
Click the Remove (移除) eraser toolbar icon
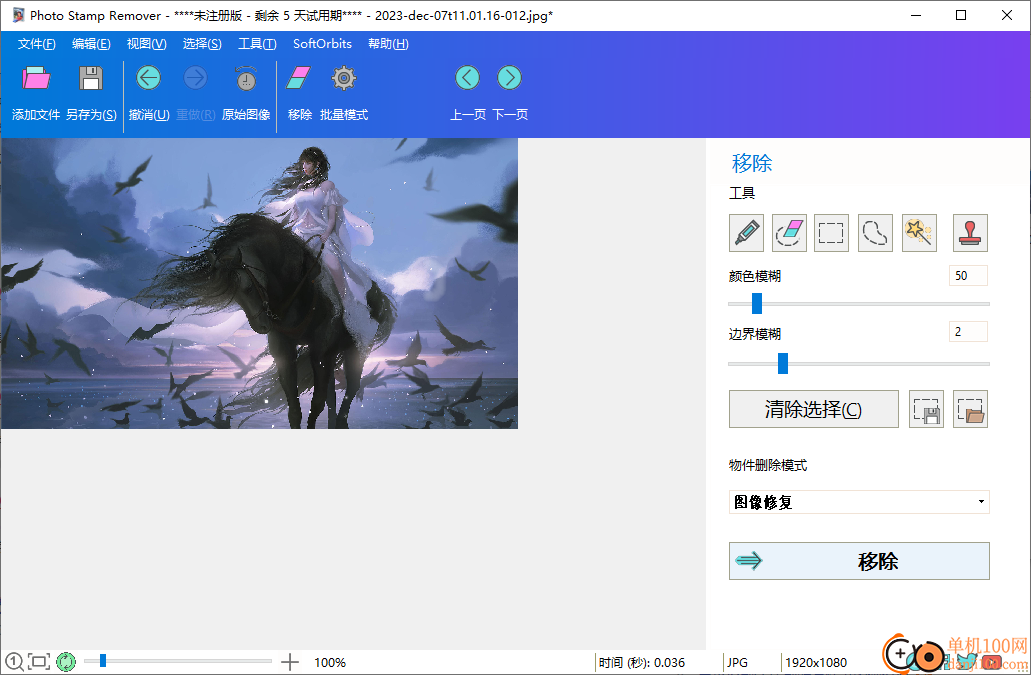(x=299, y=78)
